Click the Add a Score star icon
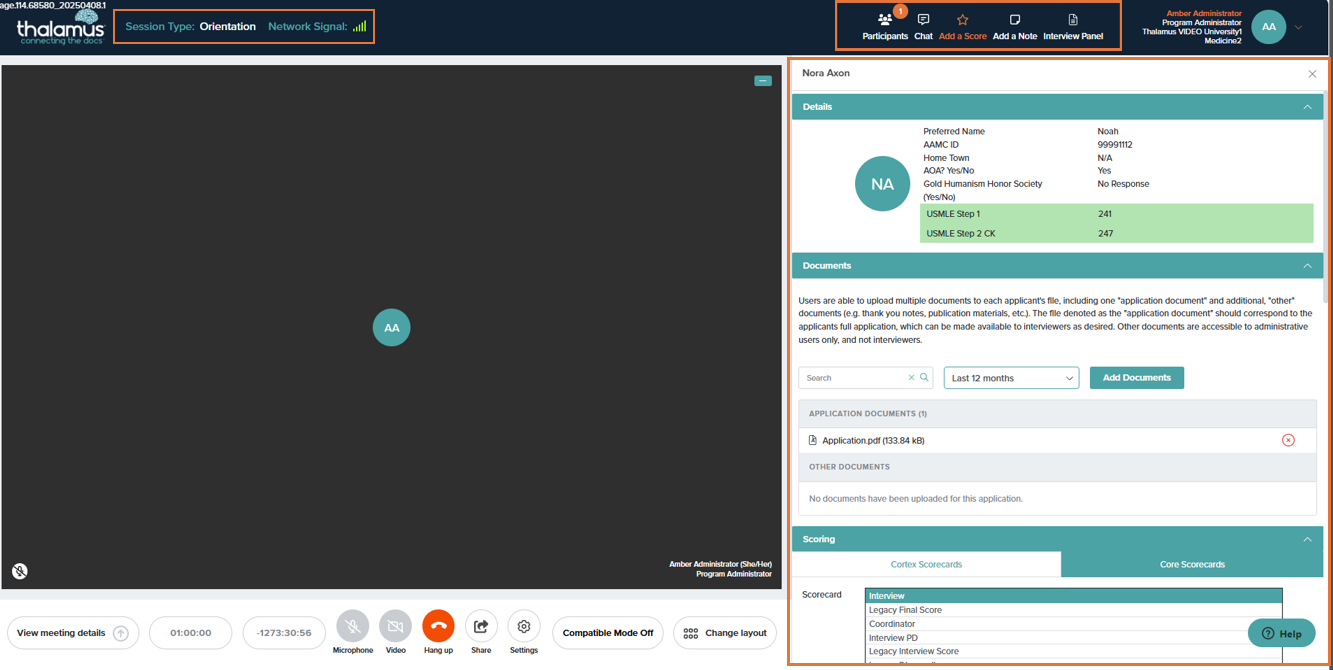The image size is (1333, 670). (963, 19)
